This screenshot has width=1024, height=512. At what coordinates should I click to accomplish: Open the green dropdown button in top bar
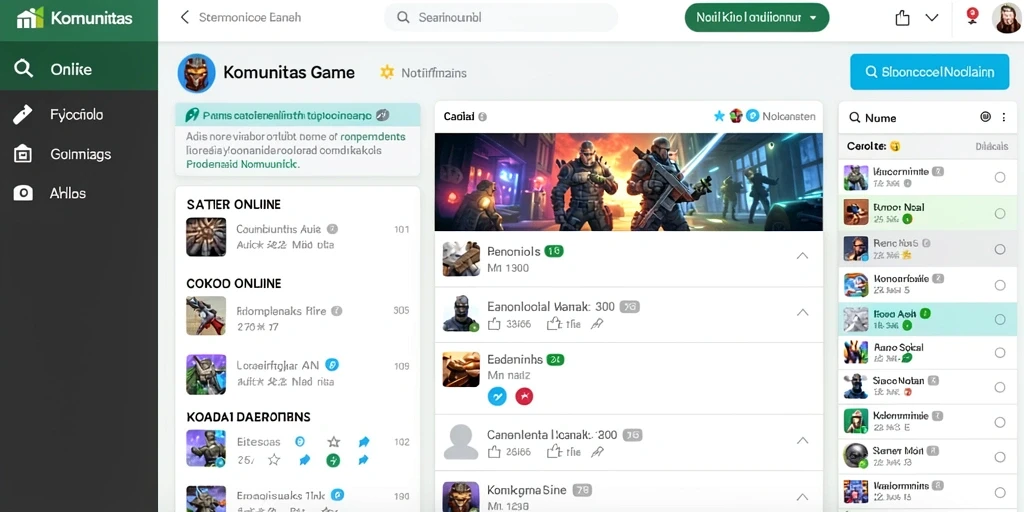(x=757, y=18)
